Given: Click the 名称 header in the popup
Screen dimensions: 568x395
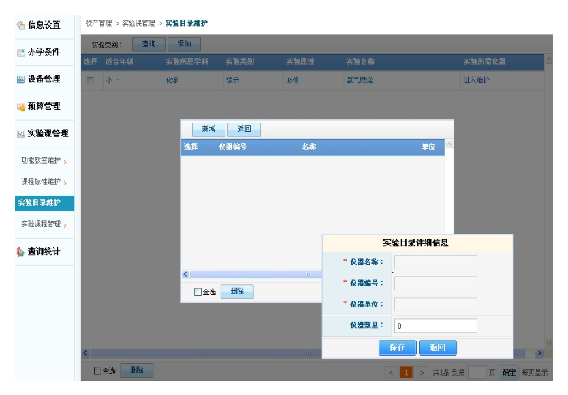Looking at the screenshot, I should point(309,147).
